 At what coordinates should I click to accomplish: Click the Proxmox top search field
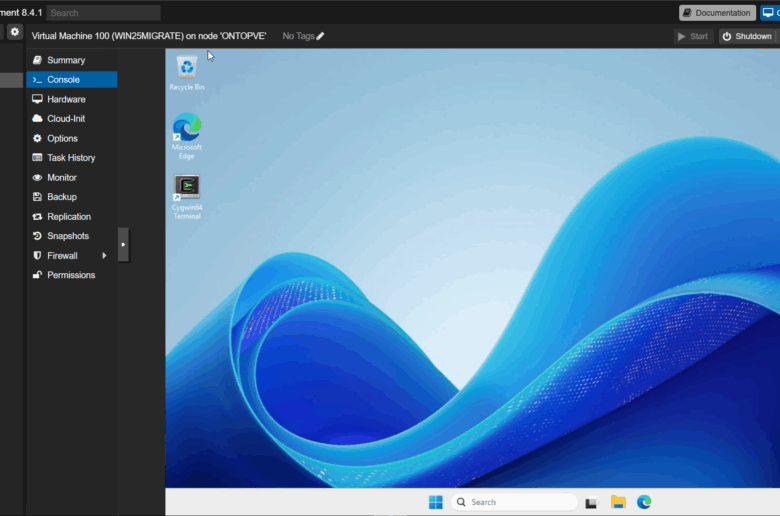(103, 13)
